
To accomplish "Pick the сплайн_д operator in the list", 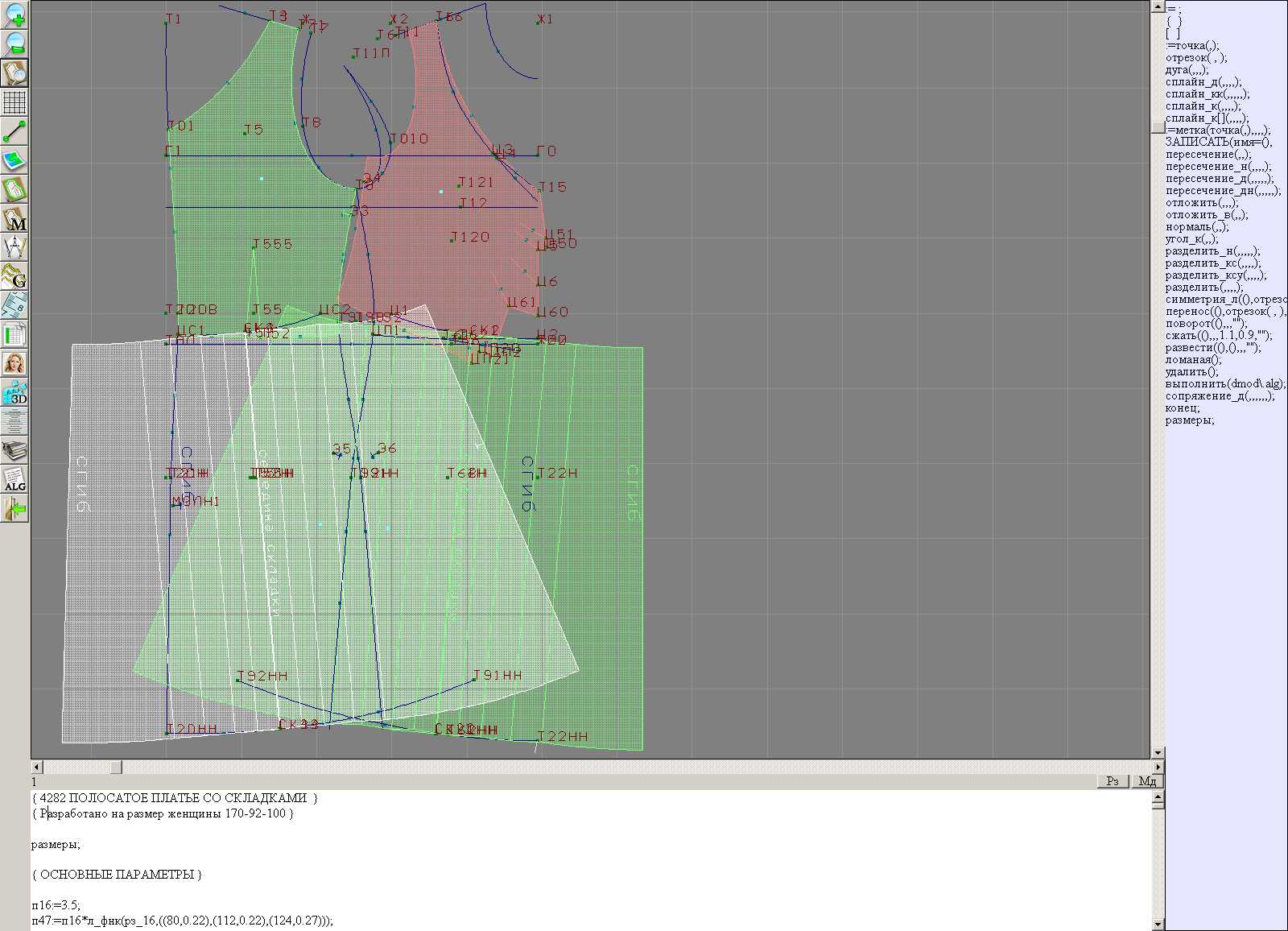I will (1203, 82).
